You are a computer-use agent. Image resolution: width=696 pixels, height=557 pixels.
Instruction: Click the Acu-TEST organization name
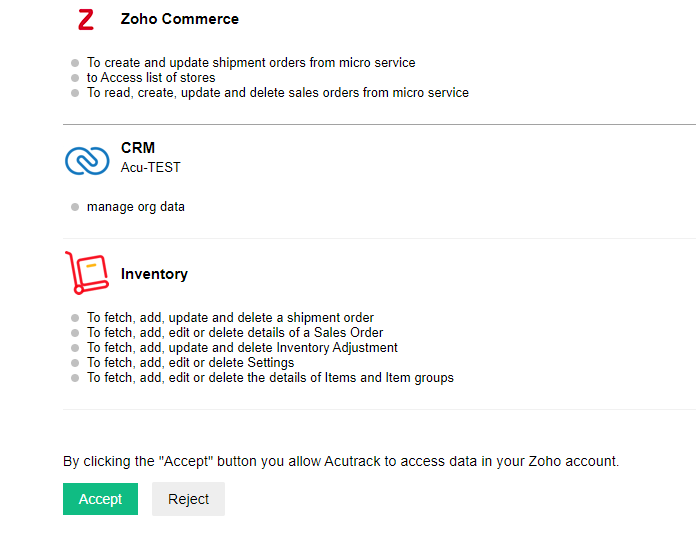coord(150,167)
